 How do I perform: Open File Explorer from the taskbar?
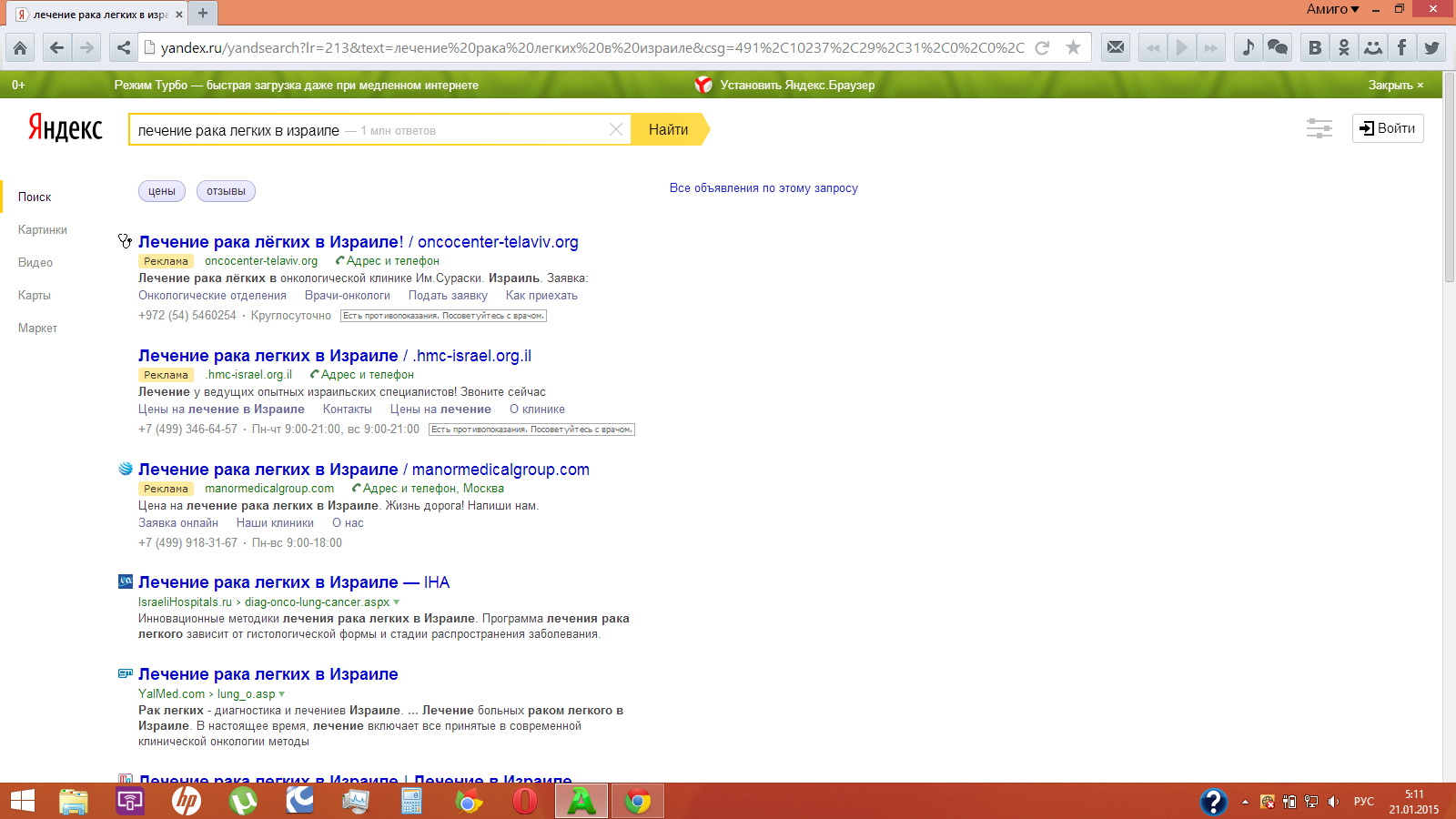click(x=74, y=801)
